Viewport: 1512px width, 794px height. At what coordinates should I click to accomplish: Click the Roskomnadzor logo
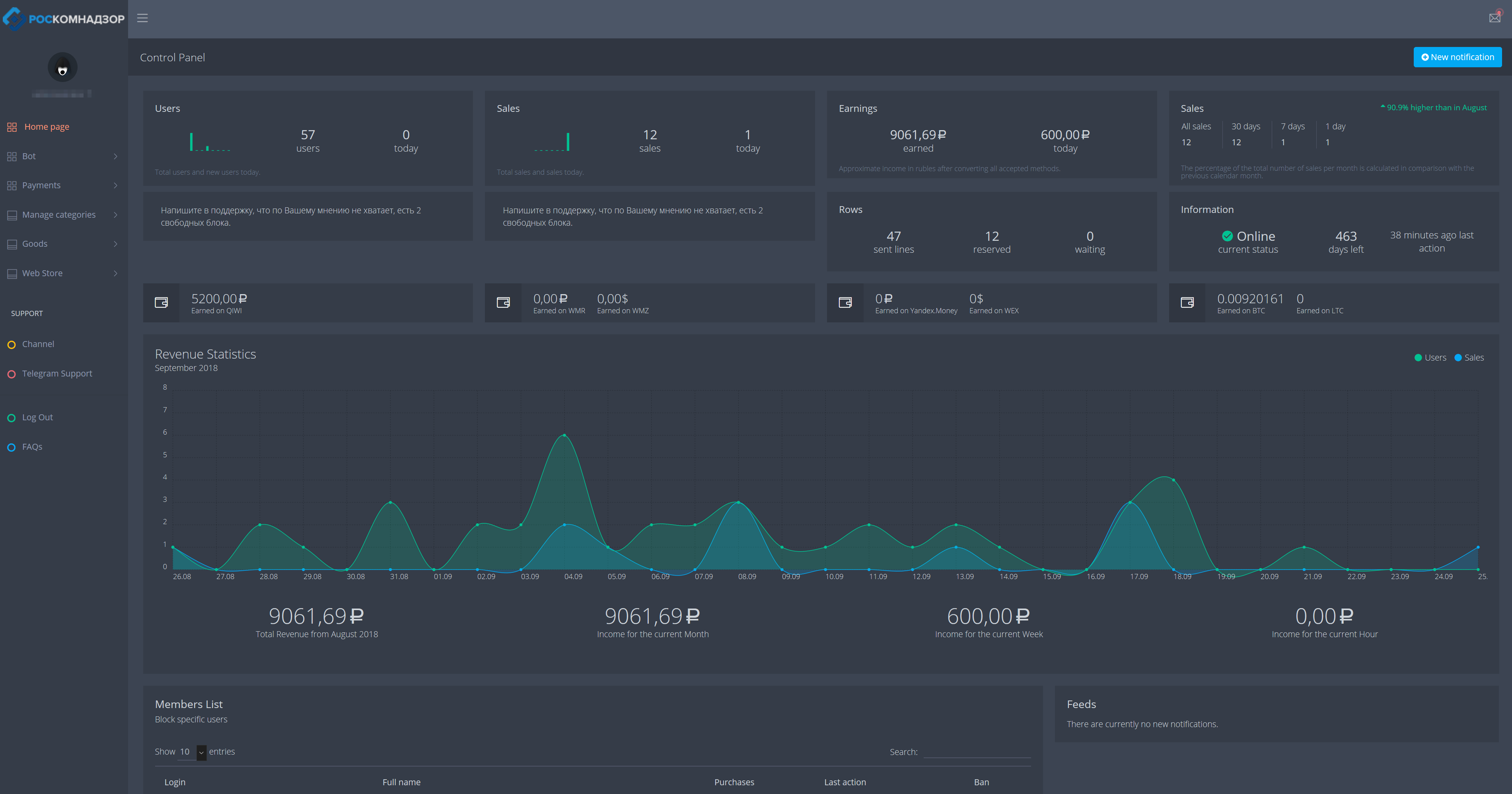point(63,19)
